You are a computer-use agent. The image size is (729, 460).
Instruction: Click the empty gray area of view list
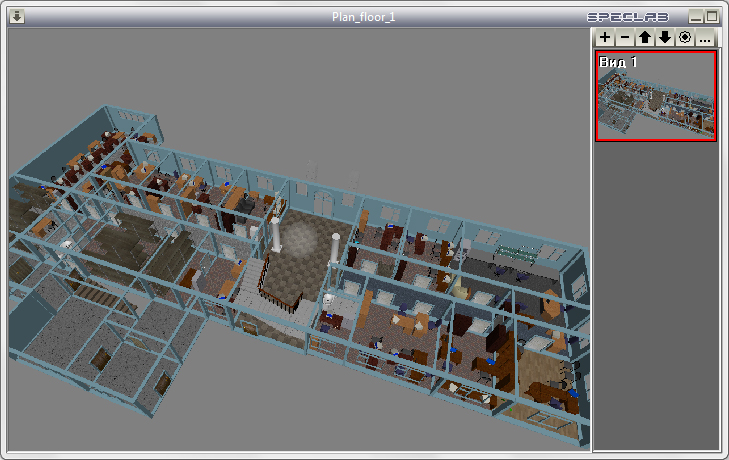(x=656, y=295)
